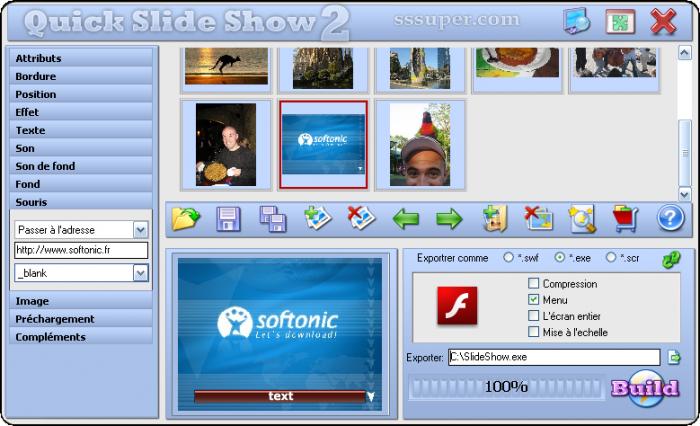Screen dimensions: 700x426
Task: Select the parrot on head thumbnail
Action: coord(420,145)
